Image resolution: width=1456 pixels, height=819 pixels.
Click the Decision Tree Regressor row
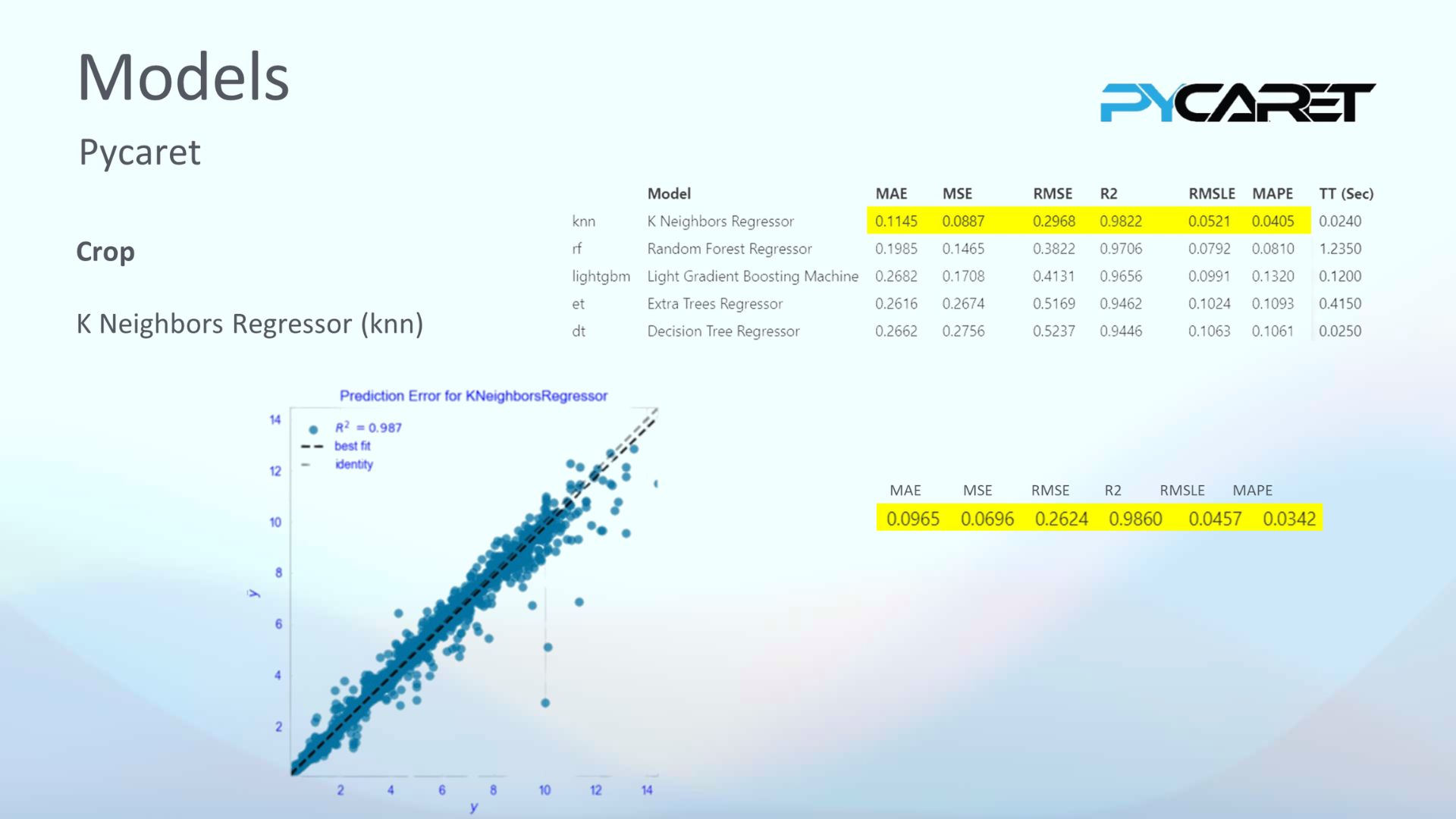click(x=723, y=331)
